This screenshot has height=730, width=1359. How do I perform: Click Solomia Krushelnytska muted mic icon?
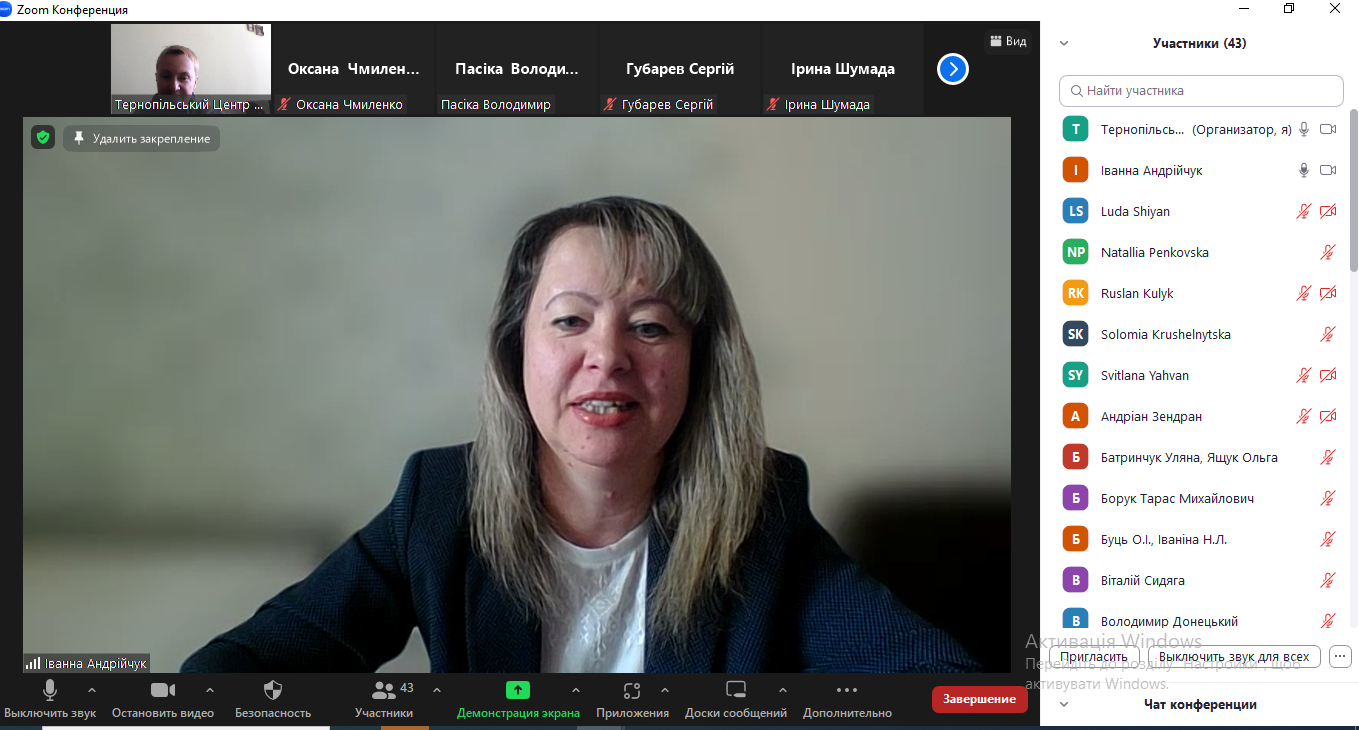(1328, 334)
